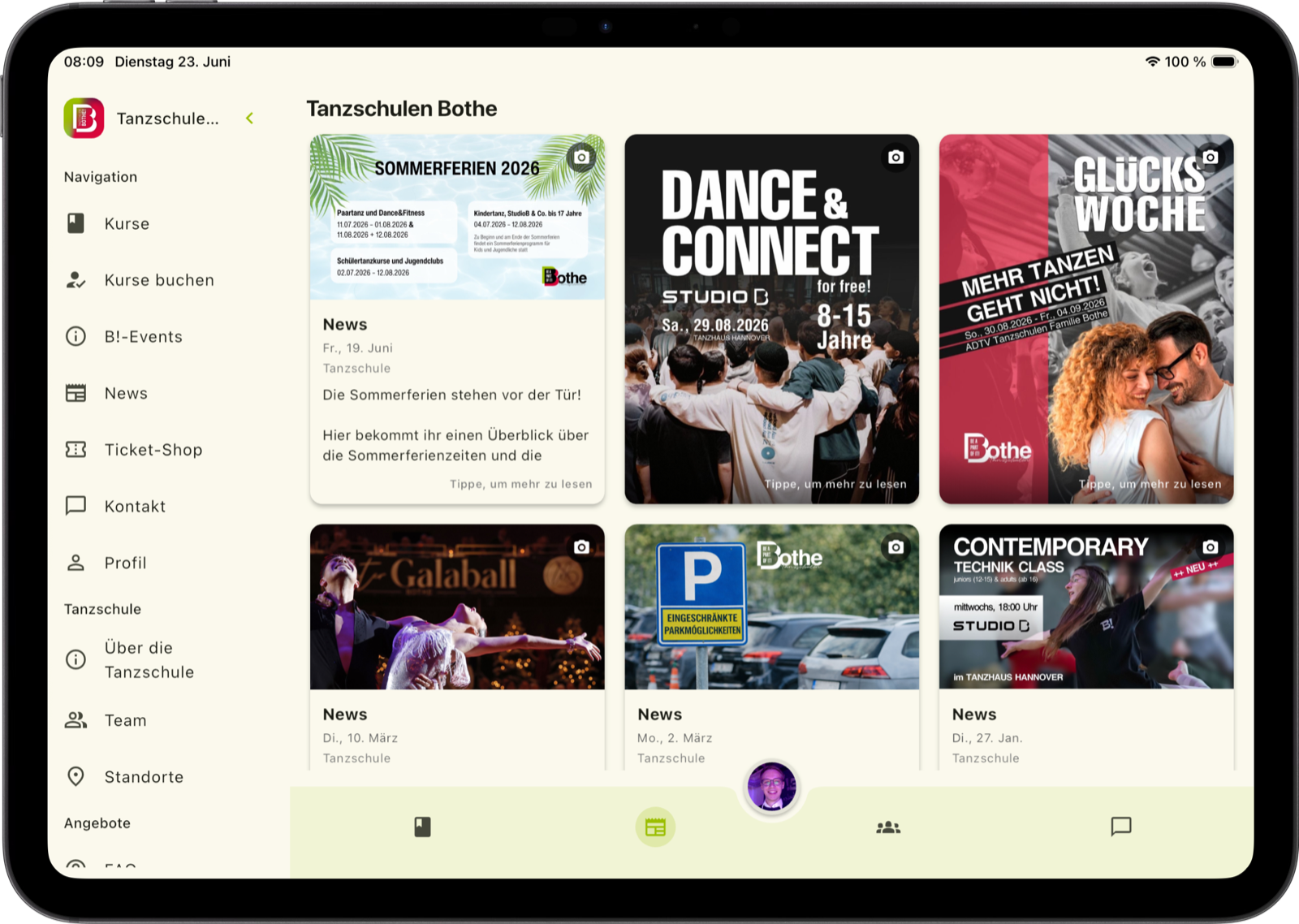Open the team group tab in bottom bar
The width and height of the screenshot is (1299, 924).
tap(888, 827)
